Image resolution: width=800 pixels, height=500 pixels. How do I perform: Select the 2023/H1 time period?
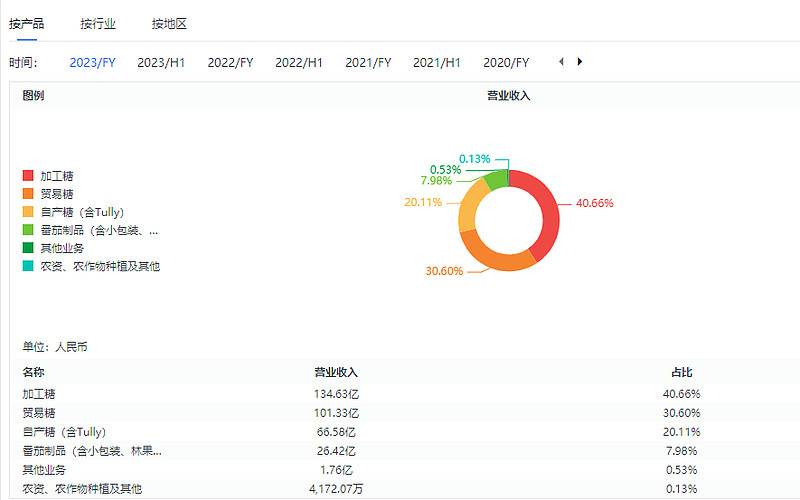pyautogui.click(x=161, y=62)
